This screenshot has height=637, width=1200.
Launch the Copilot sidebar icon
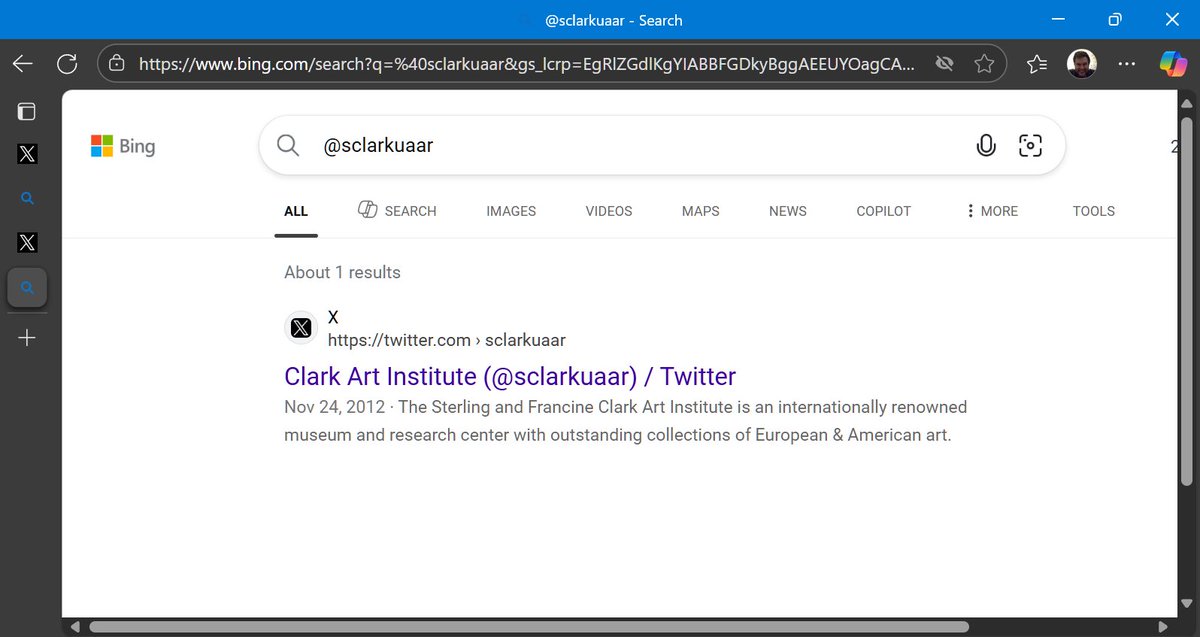(1173, 64)
